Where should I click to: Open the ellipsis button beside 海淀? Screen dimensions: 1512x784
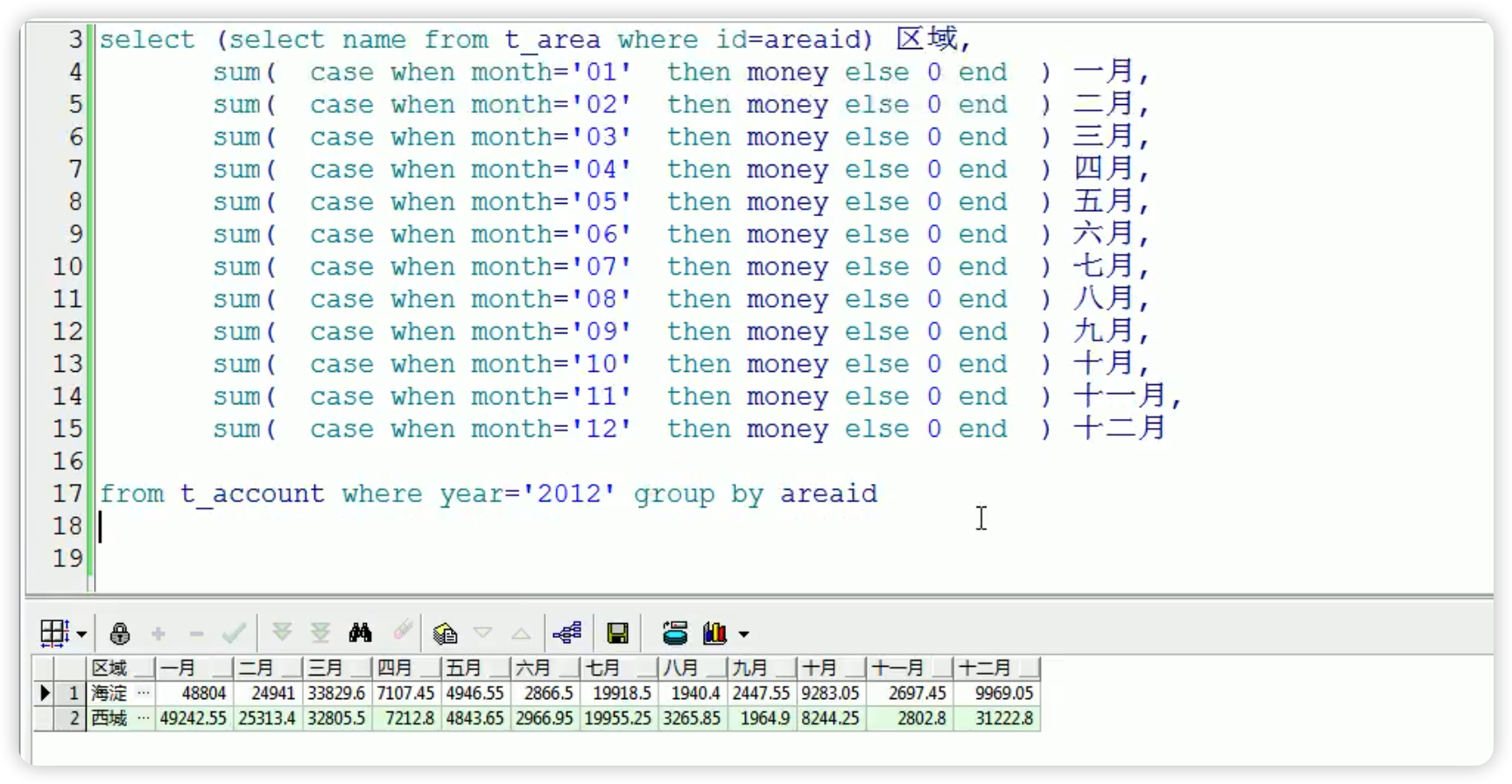pyautogui.click(x=144, y=693)
